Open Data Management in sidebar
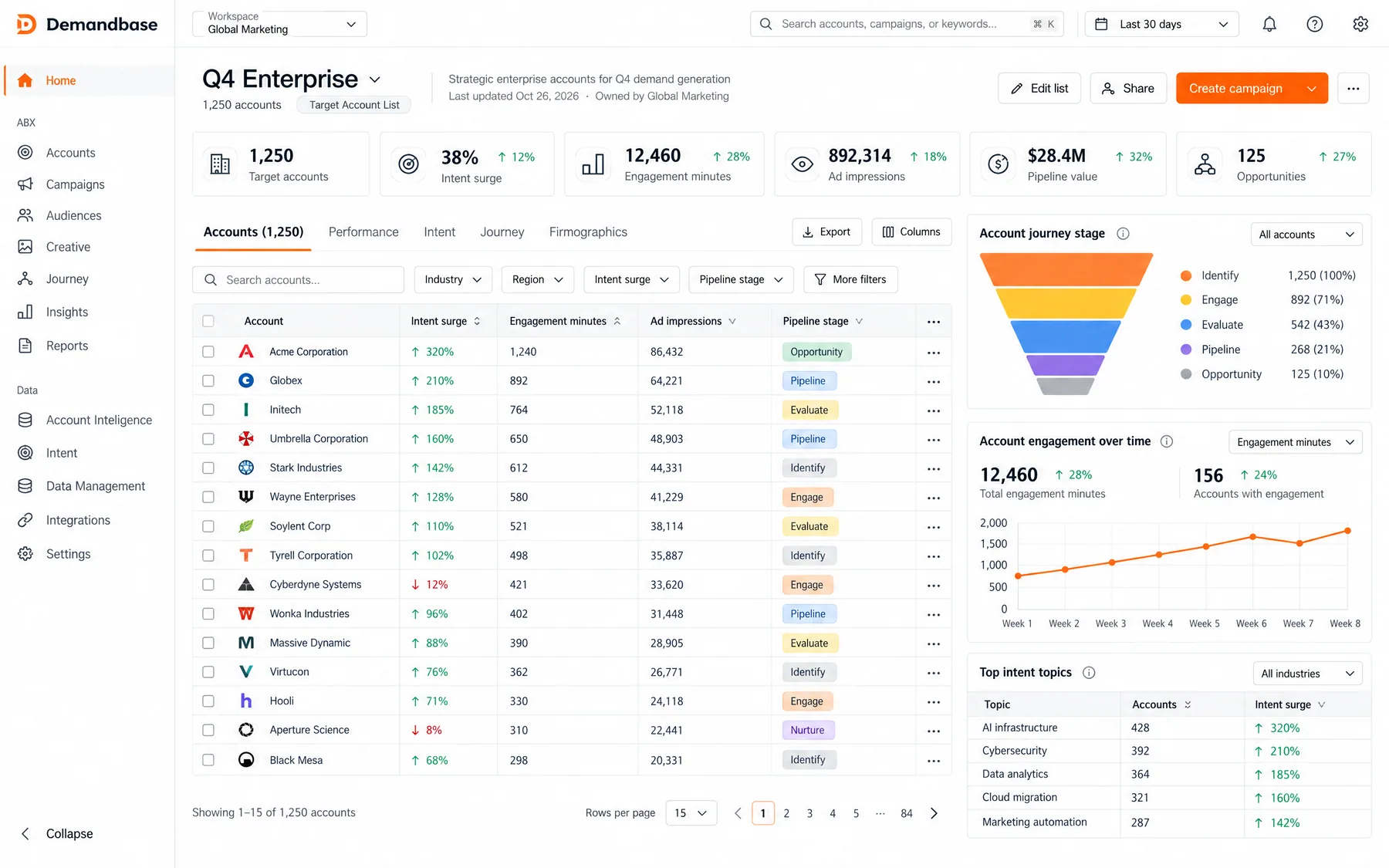Image resolution: width=1389 pixels, height=868 pixels. pyautogui.click(x=96, y=486)
